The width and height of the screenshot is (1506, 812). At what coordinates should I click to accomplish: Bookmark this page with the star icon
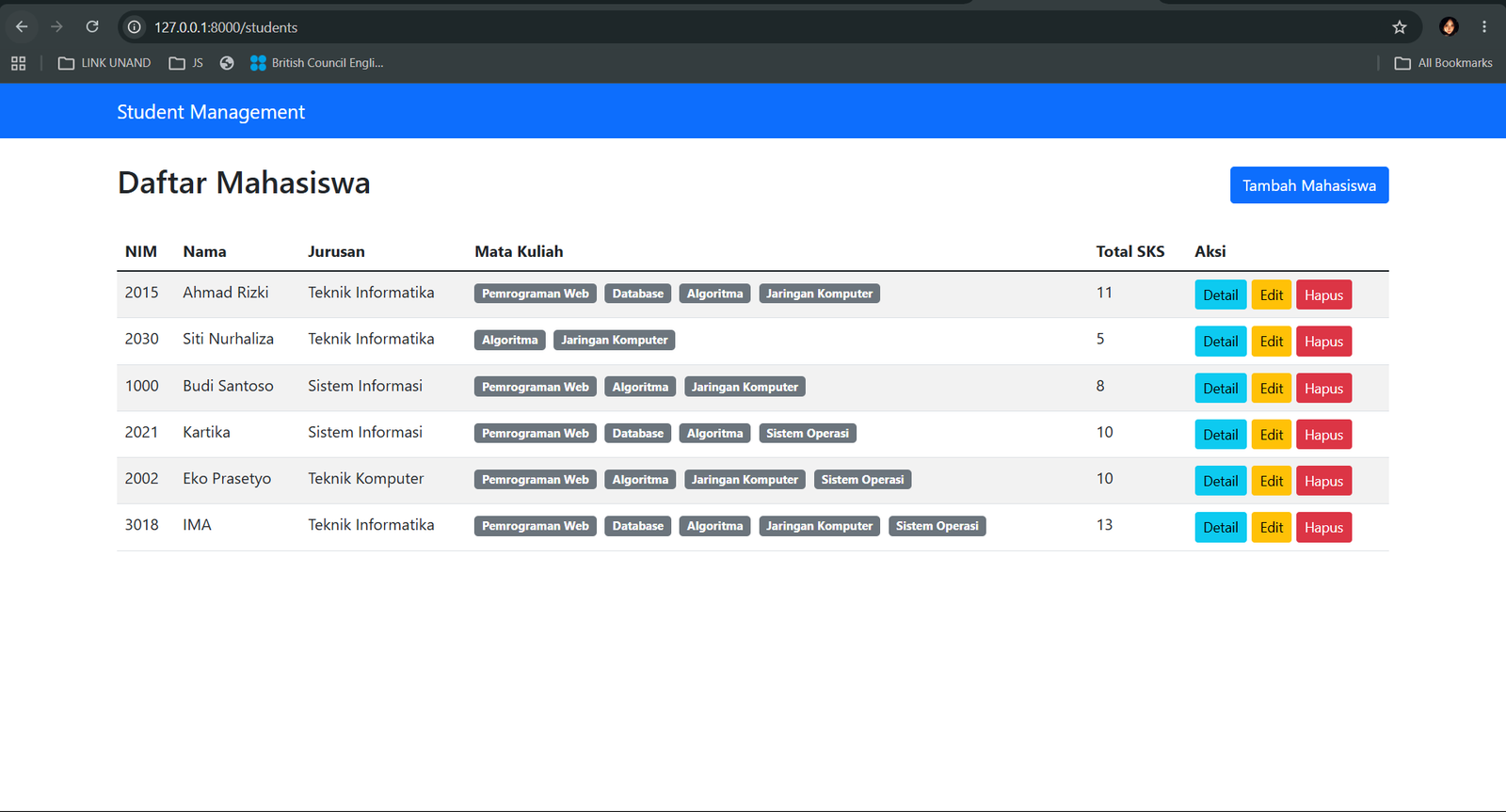(x=1400, y=27)
